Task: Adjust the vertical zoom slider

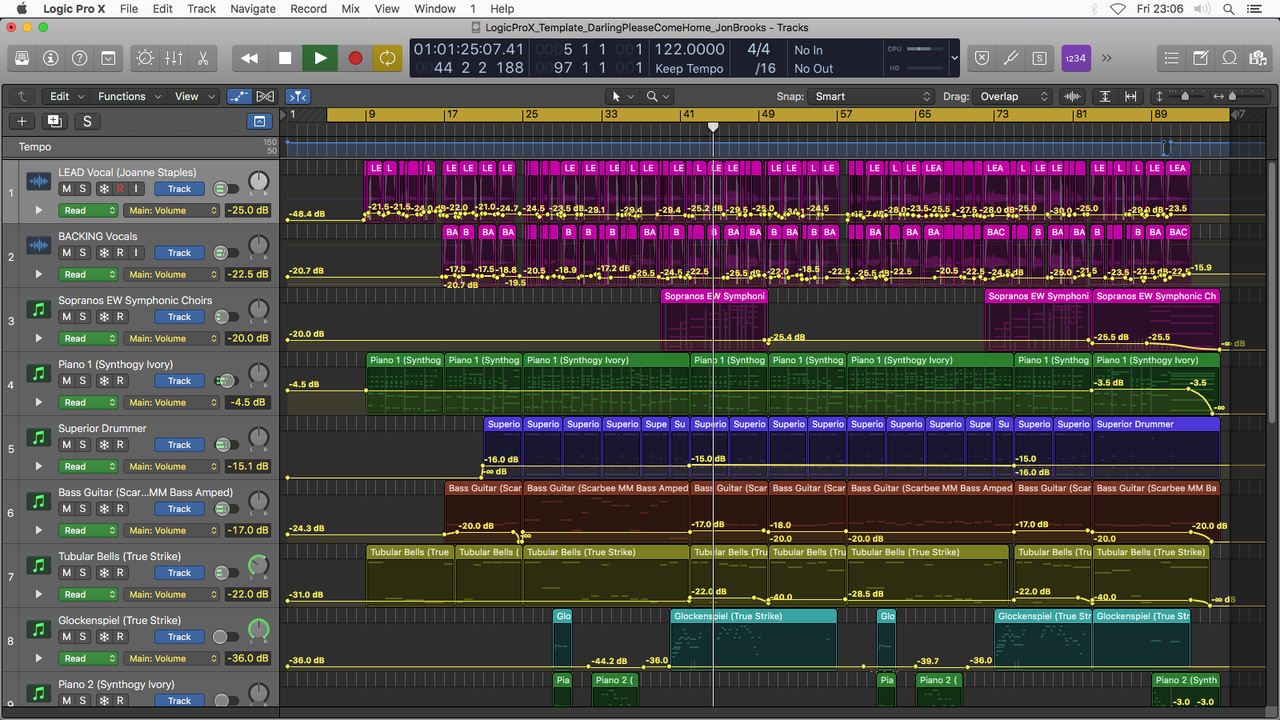Action: tap(1185, 96)
